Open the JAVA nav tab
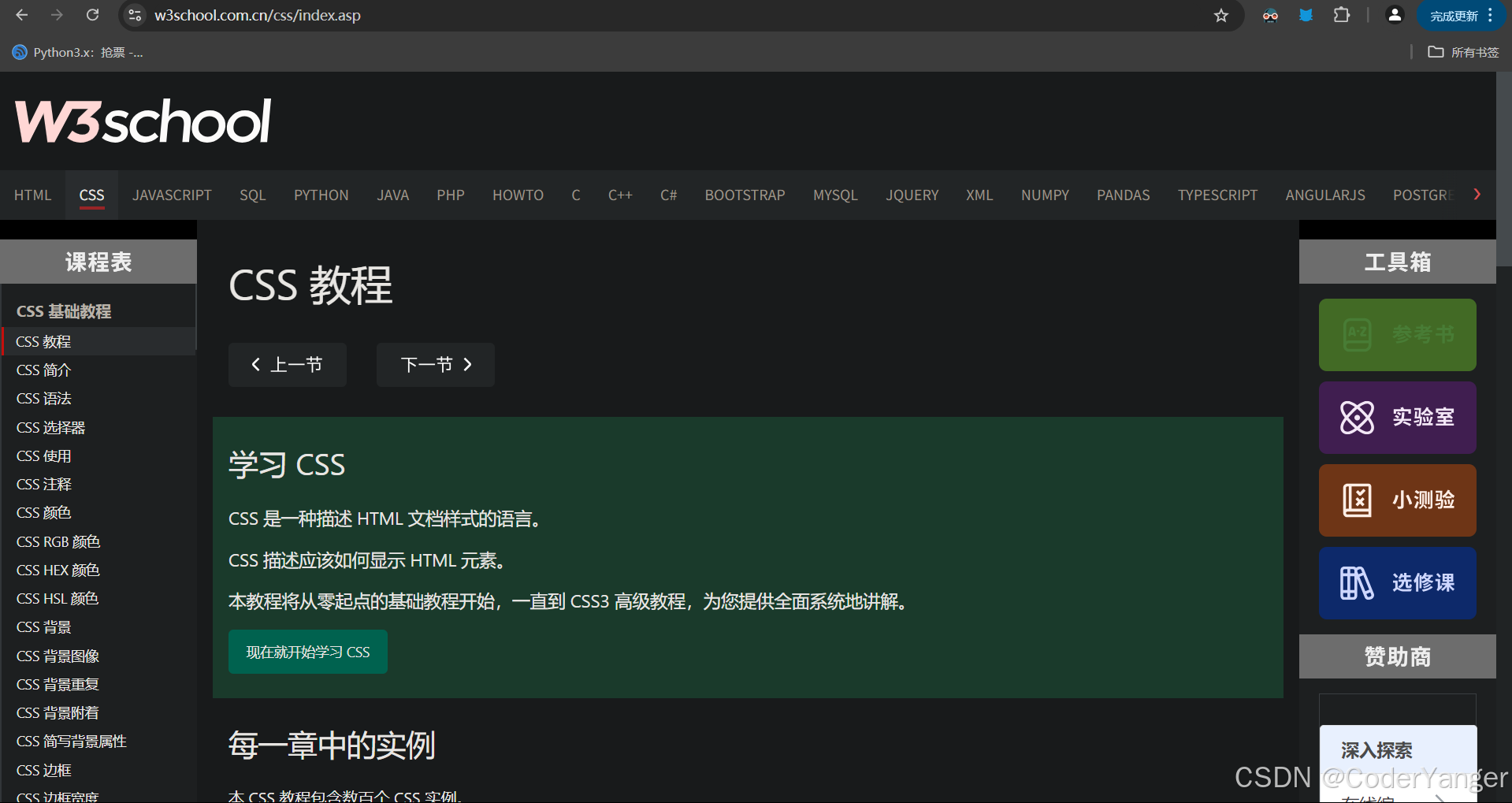Viewport: 1512px width, 803px height. pos(392,195)
